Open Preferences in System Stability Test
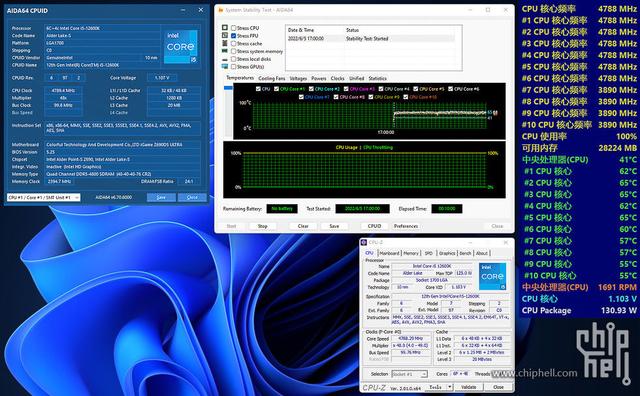 point(406,226)
